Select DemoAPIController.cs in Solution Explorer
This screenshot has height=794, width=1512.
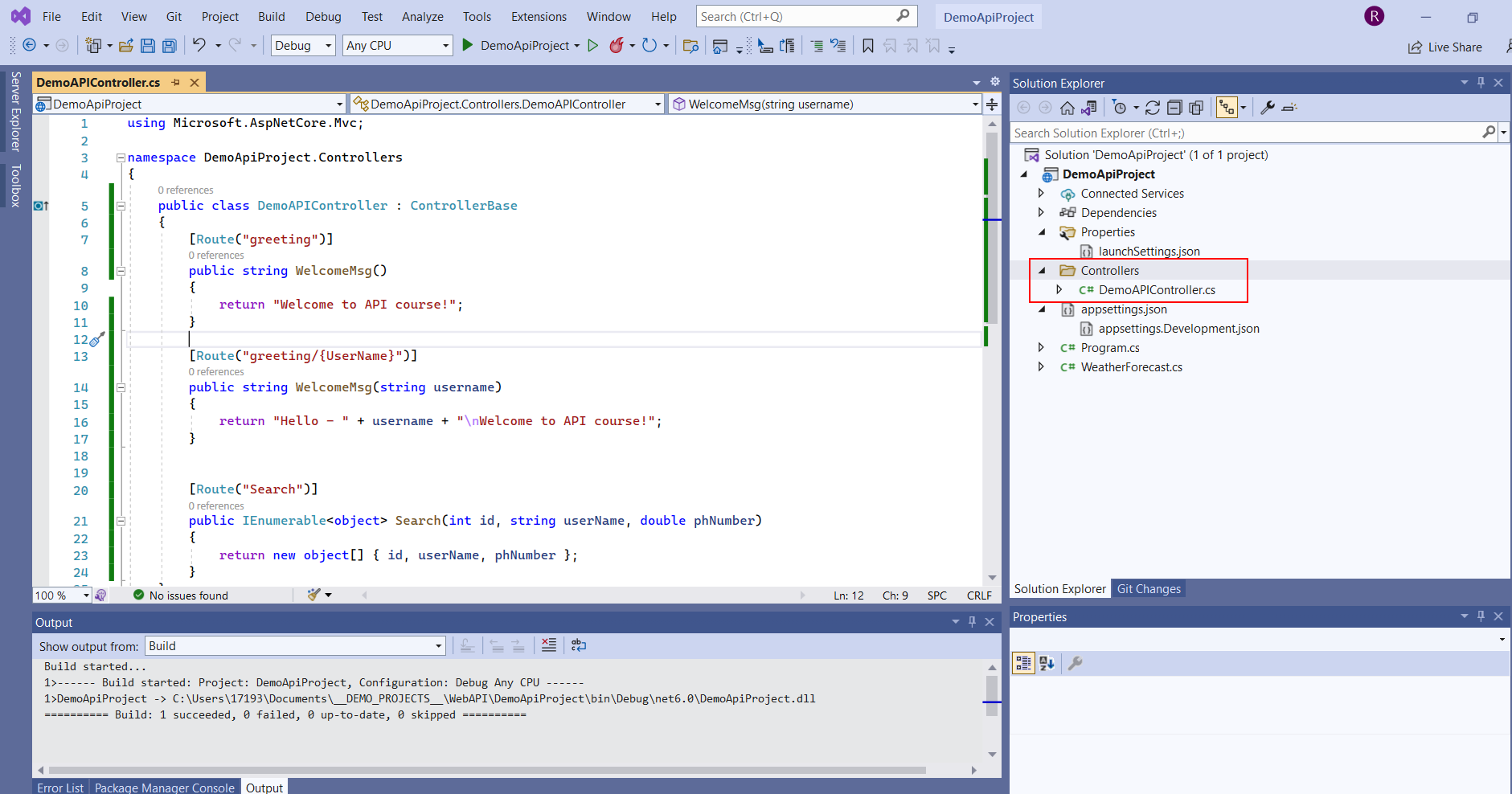1157,289
